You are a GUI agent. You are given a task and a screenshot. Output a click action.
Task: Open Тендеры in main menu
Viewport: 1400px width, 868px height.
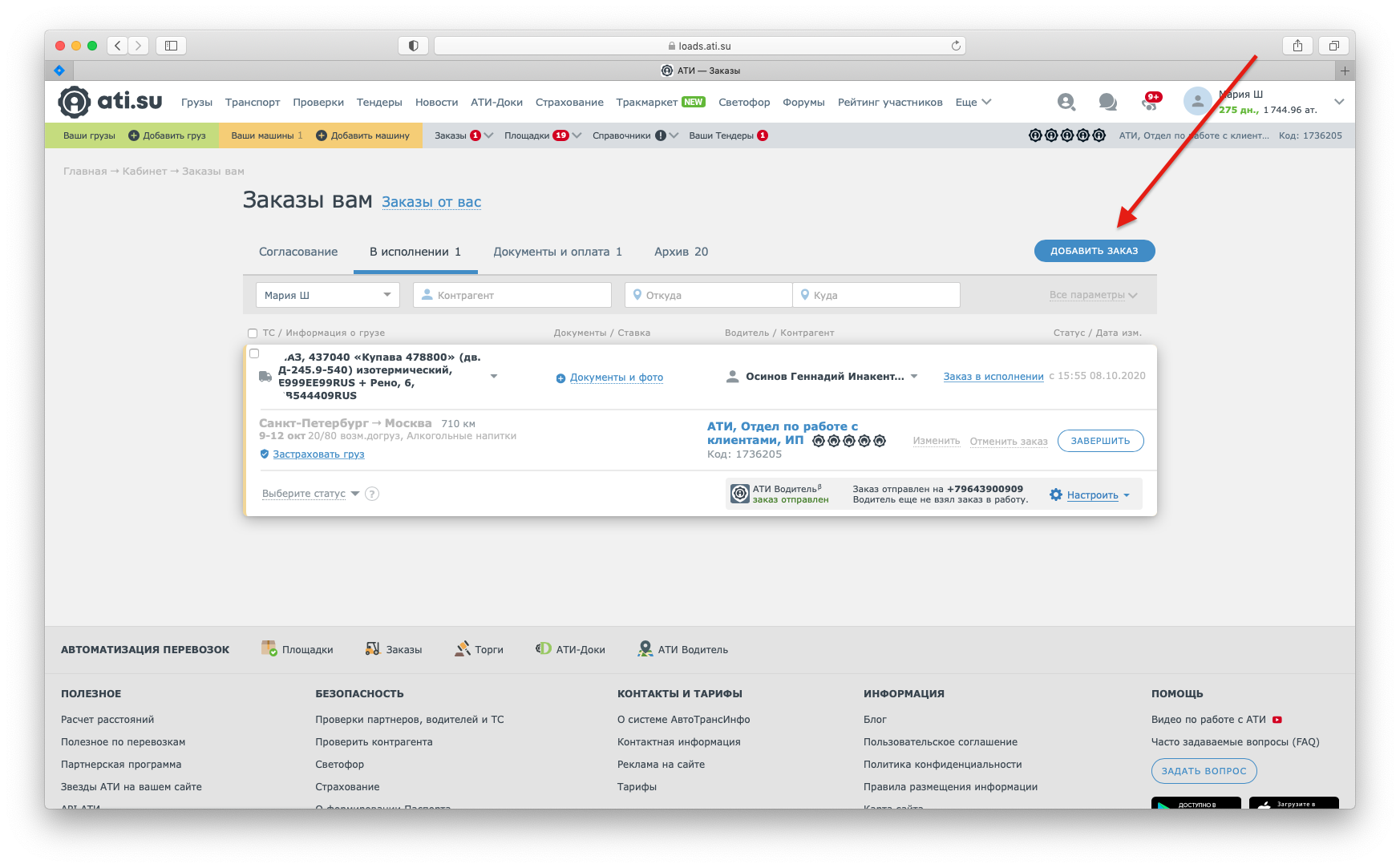379,102
